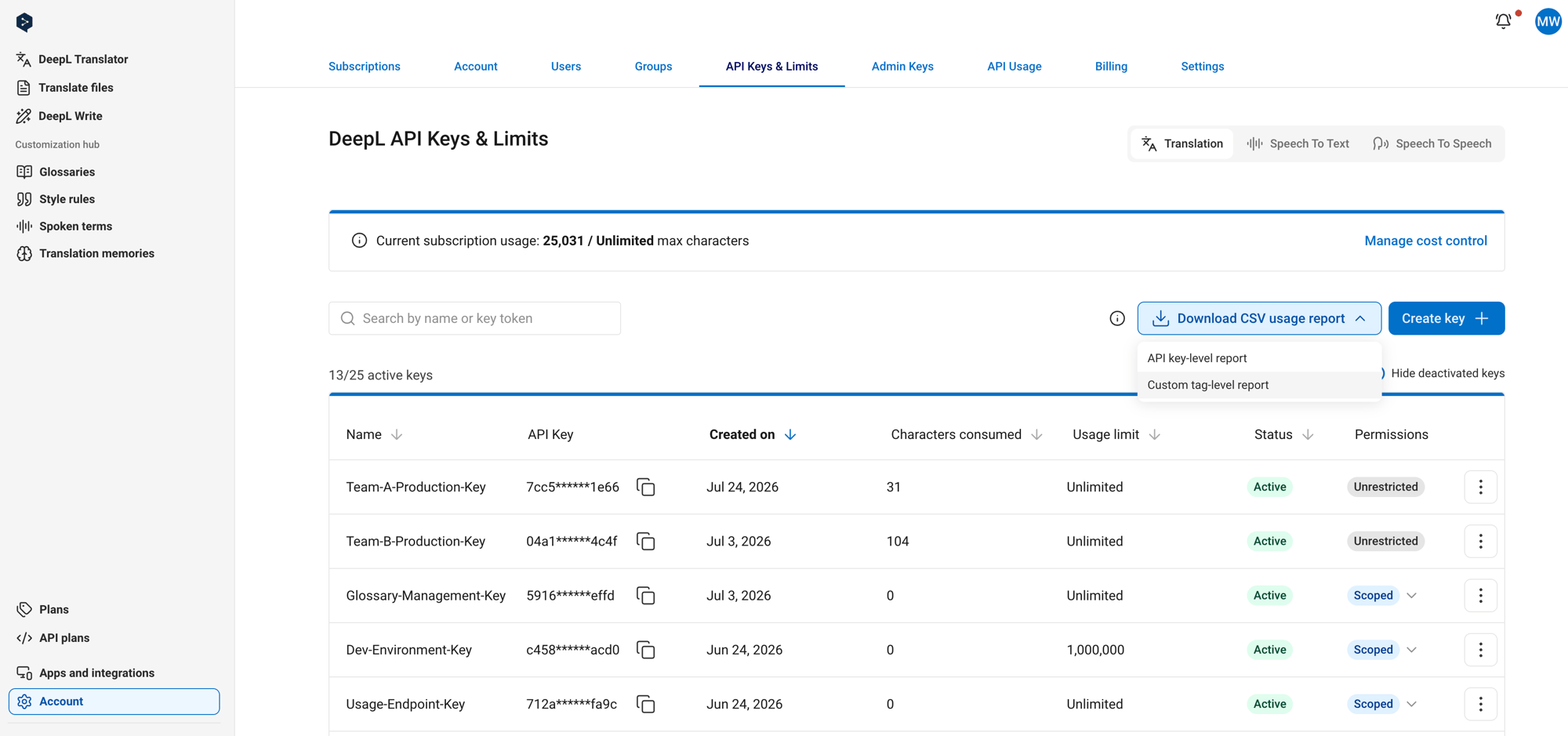Choose Custom tag-level report

(1259, 385)
